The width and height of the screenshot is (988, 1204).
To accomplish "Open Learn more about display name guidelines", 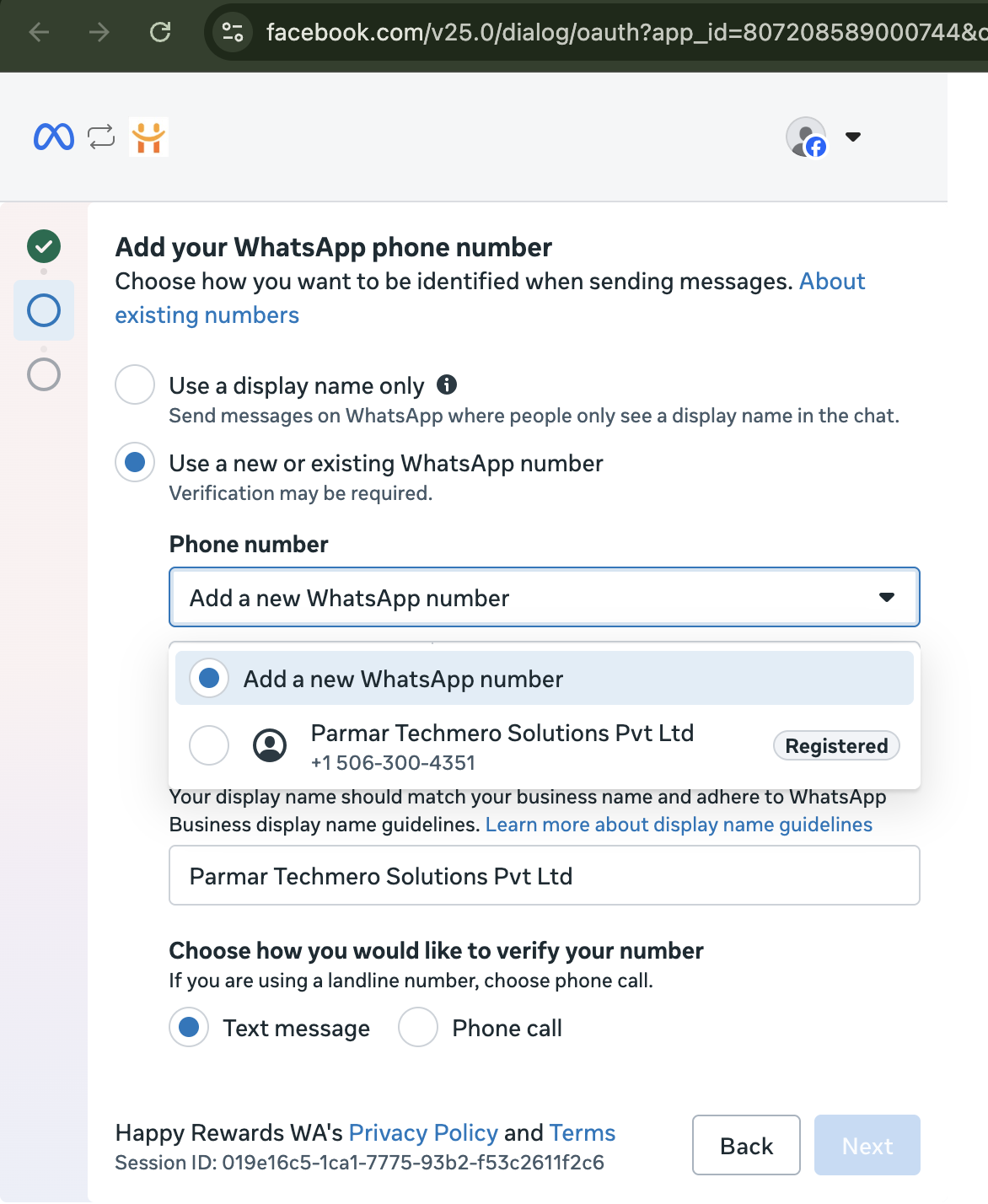I will pos(679,824).
